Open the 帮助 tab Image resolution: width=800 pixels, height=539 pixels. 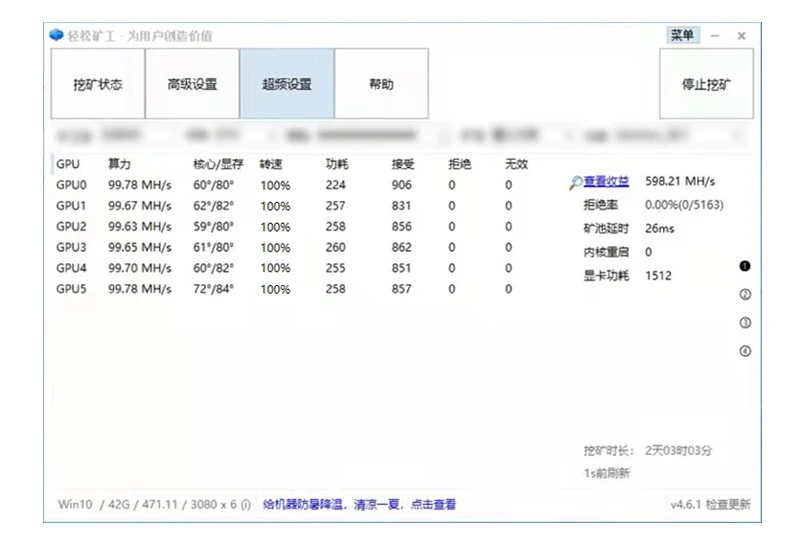click(x=381, y=85)
